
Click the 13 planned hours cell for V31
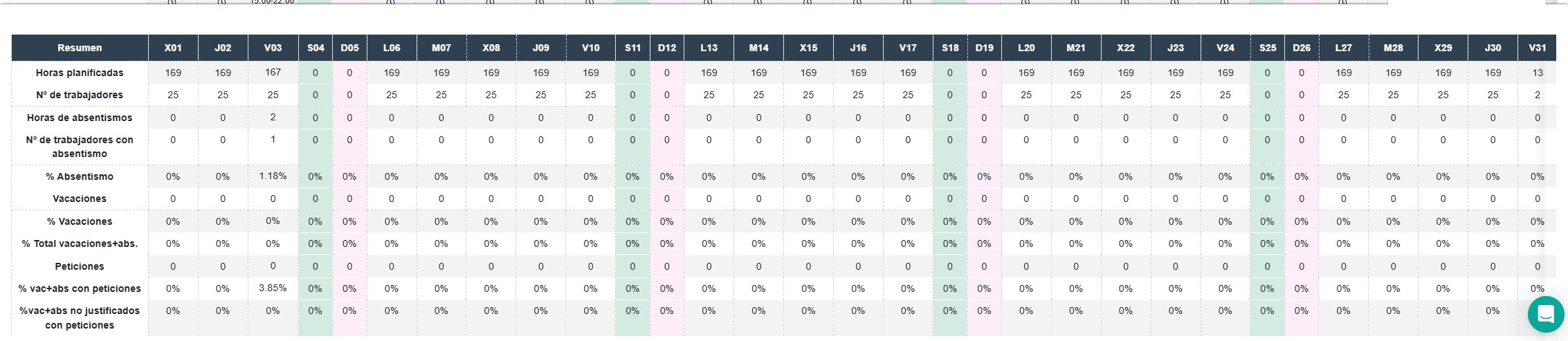[x=1537, y=73]
